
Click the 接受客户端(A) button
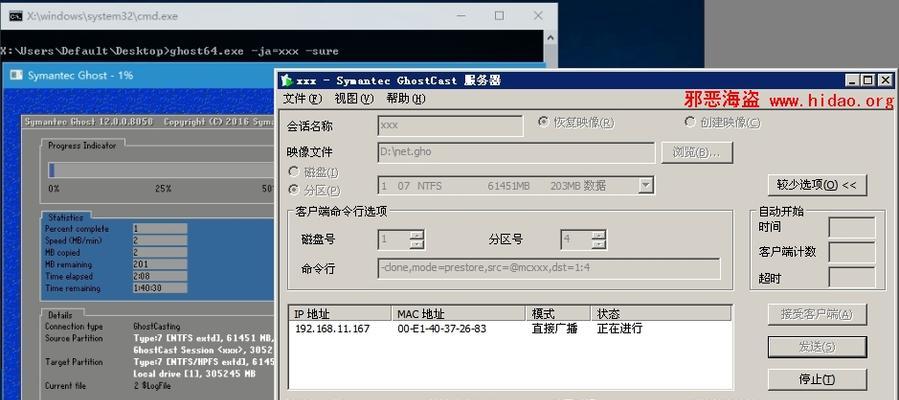point(817,315)
